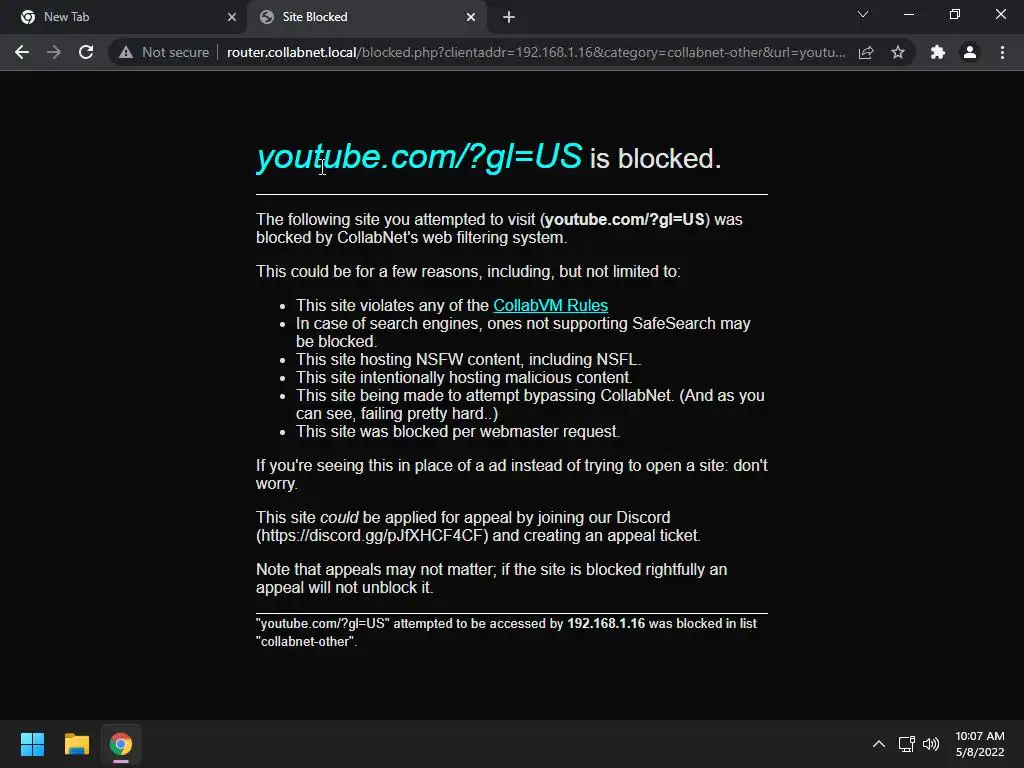This screenshot has width=1024, height=768.
Task: Open network status in system tray
Action: 906,744
